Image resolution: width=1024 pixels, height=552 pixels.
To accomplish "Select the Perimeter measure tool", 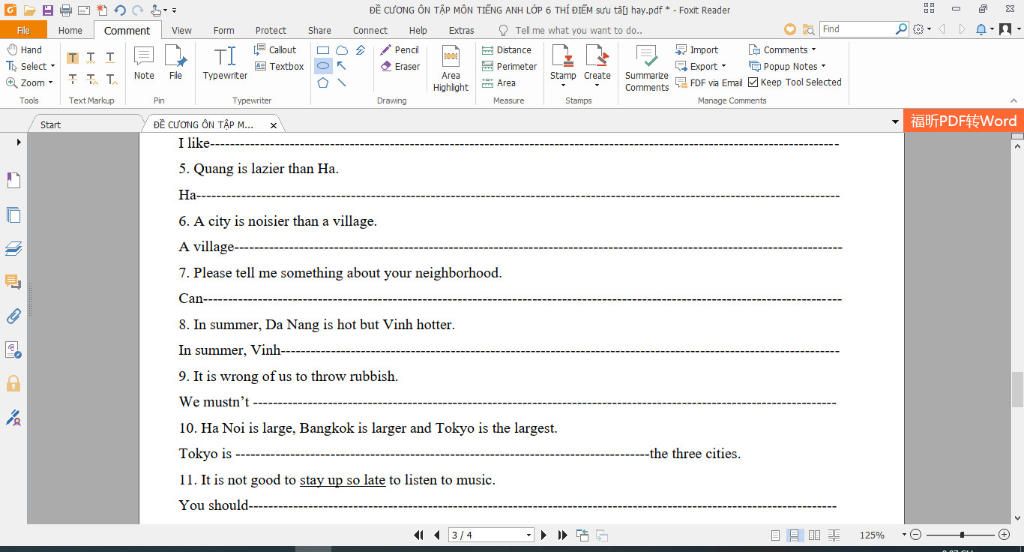I will pyautogui.click(x=509, y=67).
